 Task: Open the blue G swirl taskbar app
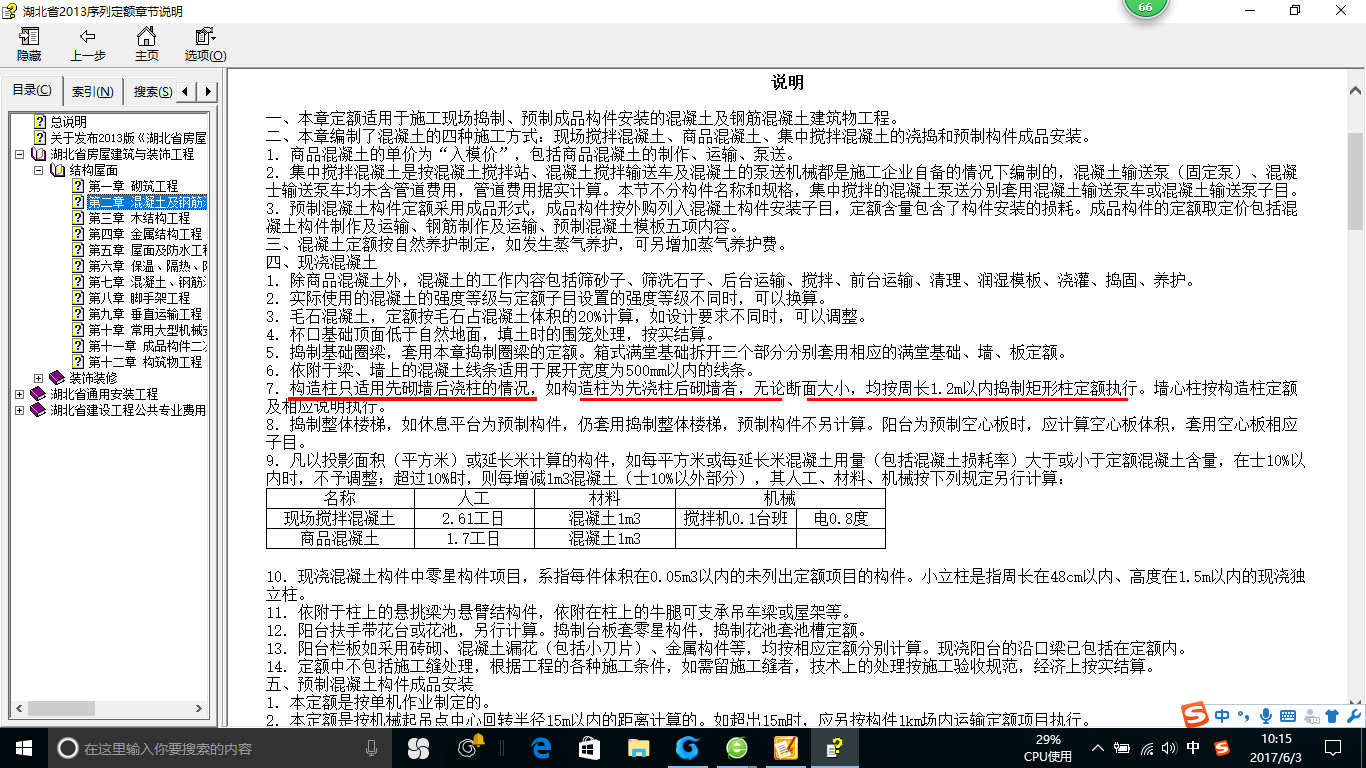click(x=687, y=747)
